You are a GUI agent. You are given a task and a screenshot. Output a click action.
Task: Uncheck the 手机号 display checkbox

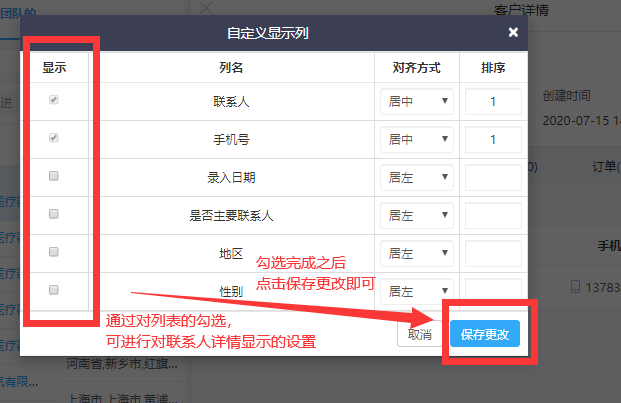tap(53, 138)
